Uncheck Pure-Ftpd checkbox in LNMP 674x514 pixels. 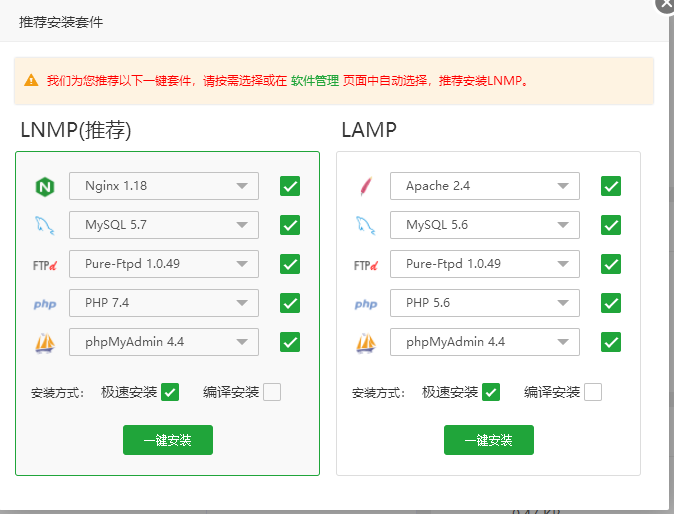coord(290,264)
